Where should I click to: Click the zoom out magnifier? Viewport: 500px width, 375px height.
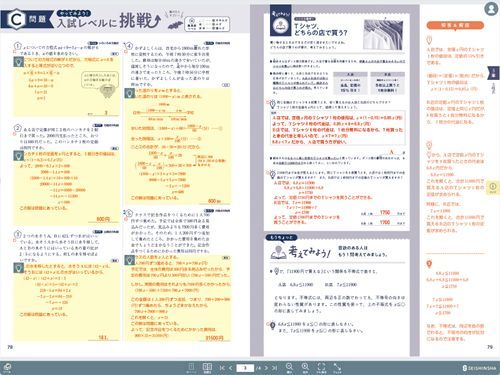(289, 367)
